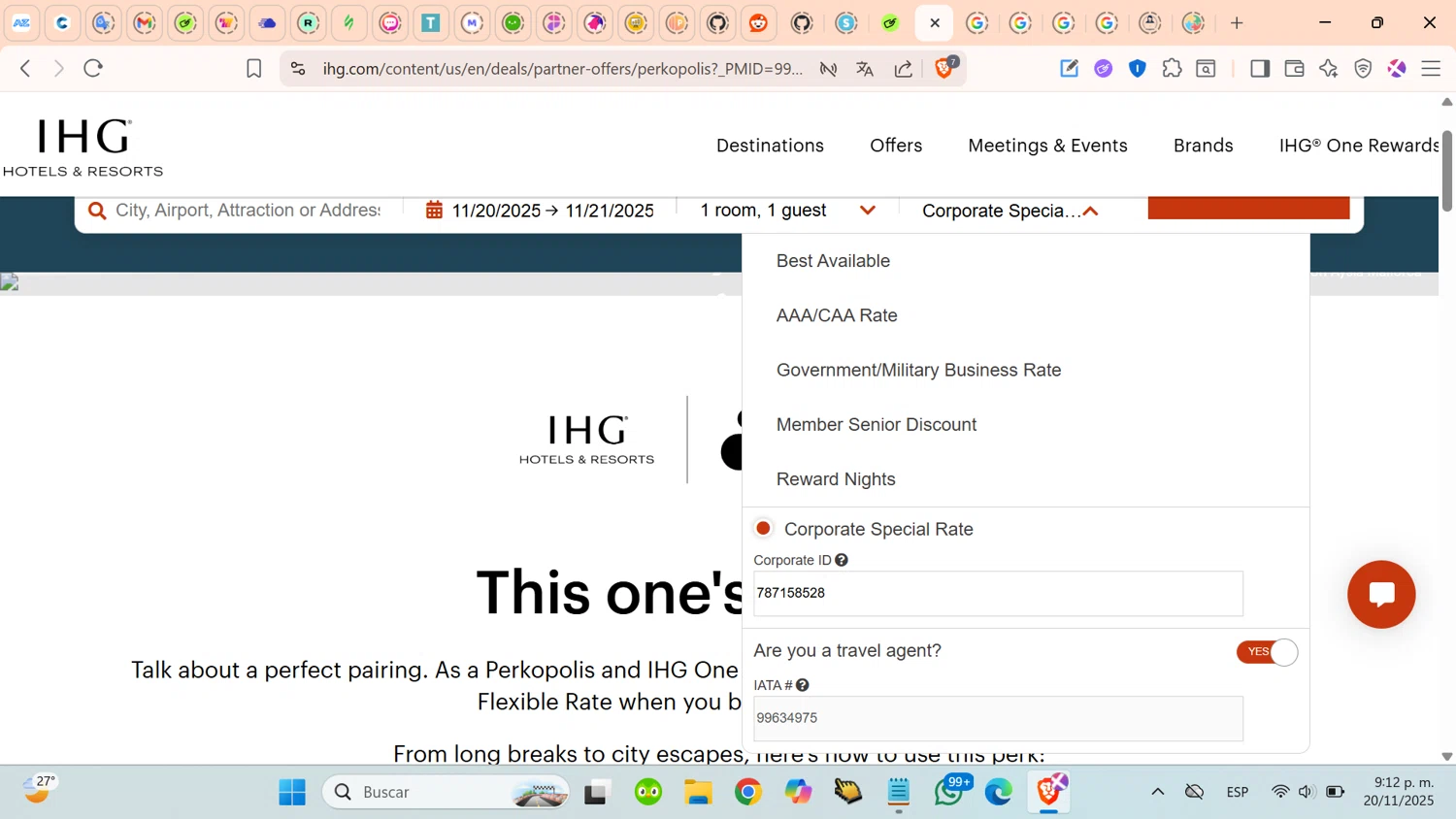Switch to the Gmail tab

pyautogui.click(x=145, y=23)
